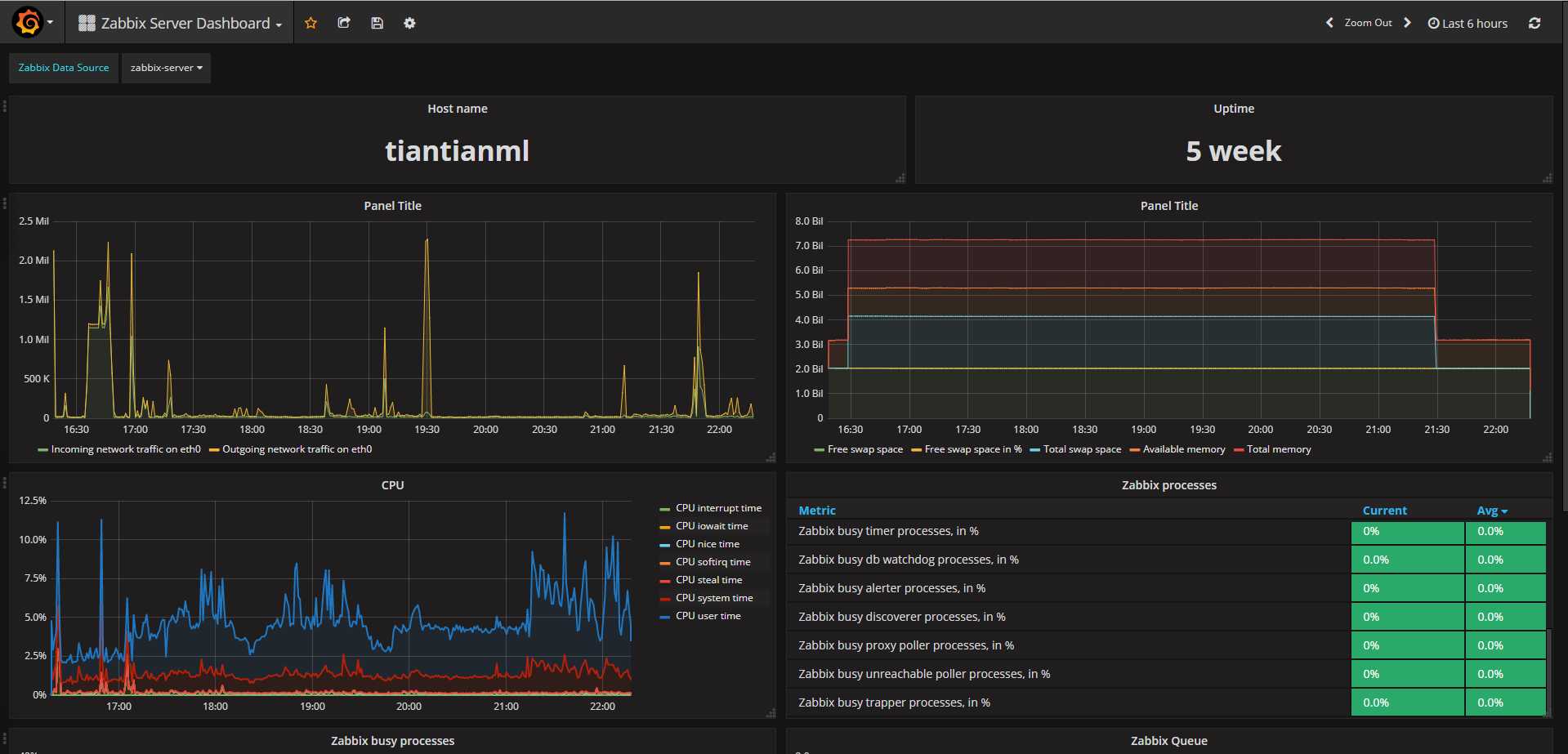Screen dimensions: 1568x754
Task: Expand the zabbix-server variable dropdown
Action: point(166,68)
